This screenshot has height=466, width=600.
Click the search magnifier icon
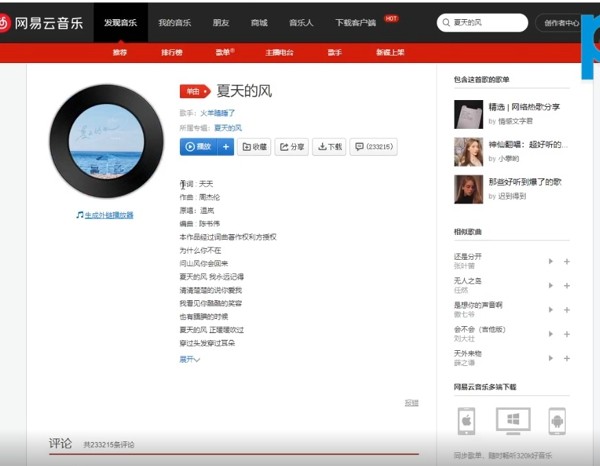pos(446,23)
